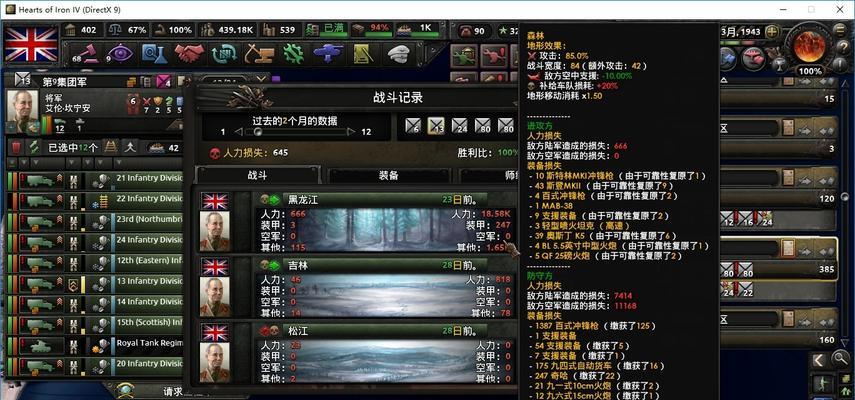Click the 人力损失 skull icon
The width and height of the screenshot is (855, 400).
click(x=215, y=153)
